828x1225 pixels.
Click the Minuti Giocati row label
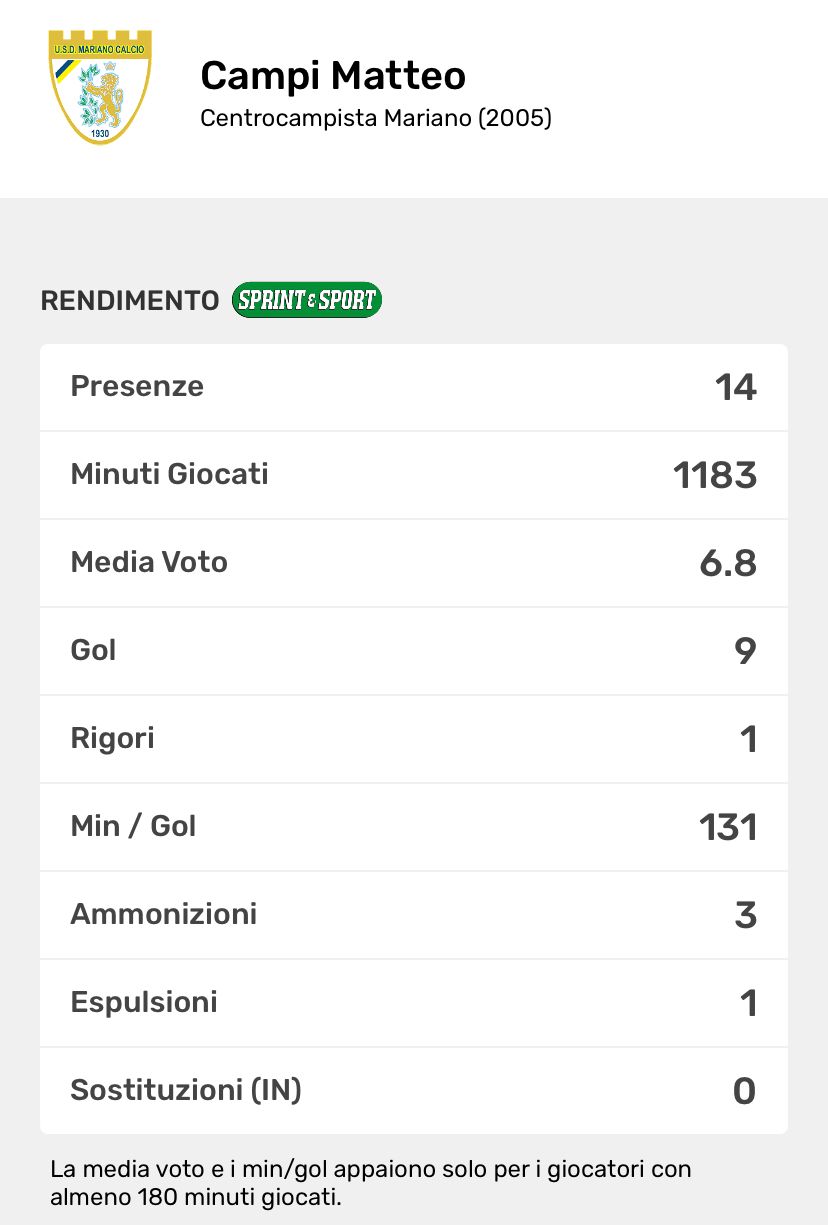pos(169,474)
